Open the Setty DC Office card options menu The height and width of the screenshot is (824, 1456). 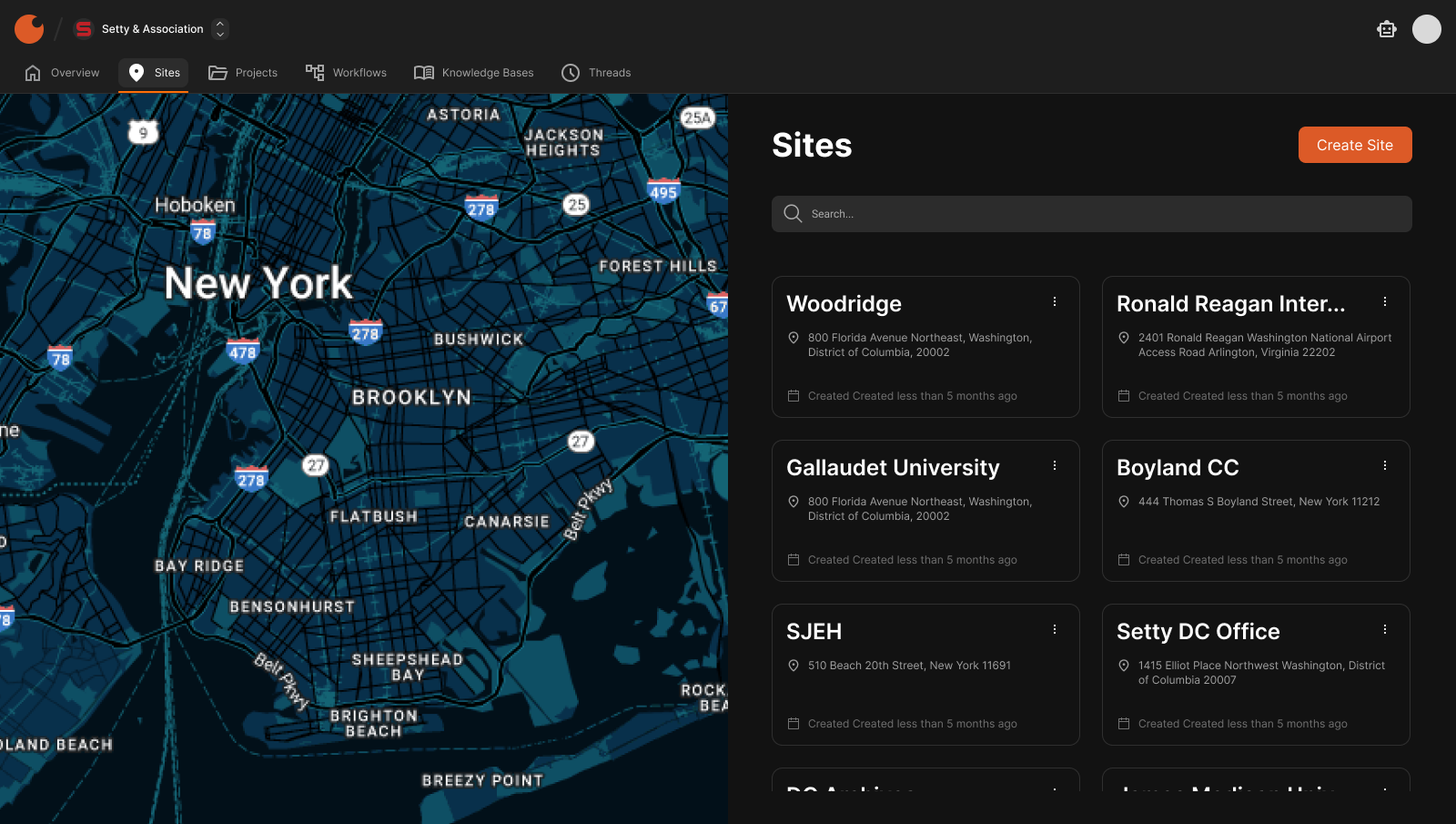[x=1385, y=629]
